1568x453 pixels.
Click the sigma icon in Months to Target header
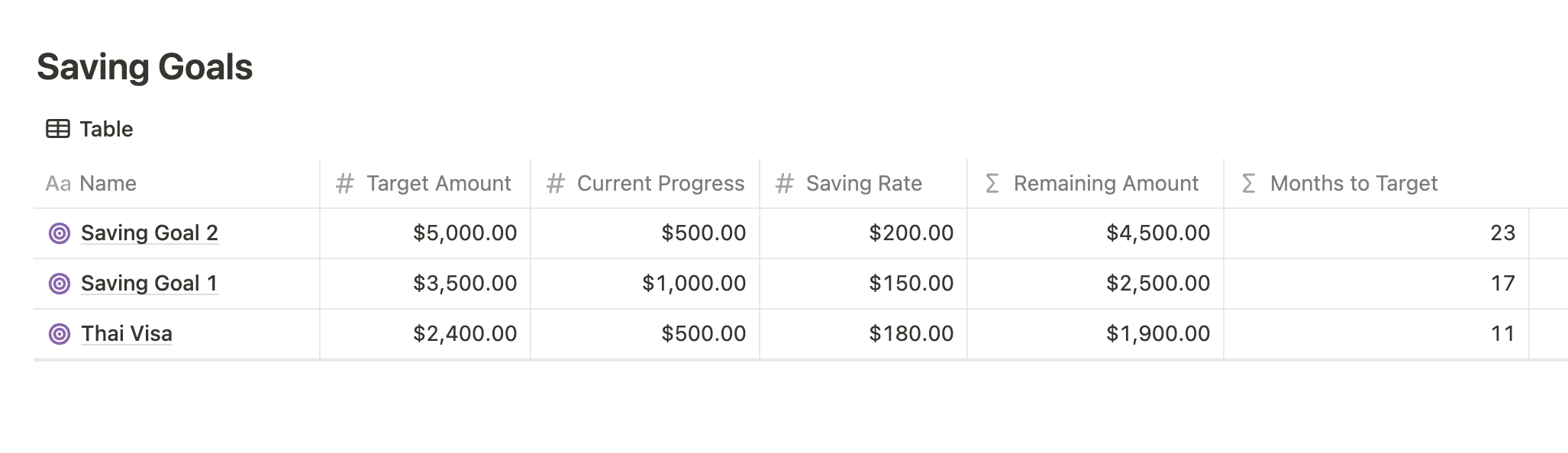(1249, 184)
